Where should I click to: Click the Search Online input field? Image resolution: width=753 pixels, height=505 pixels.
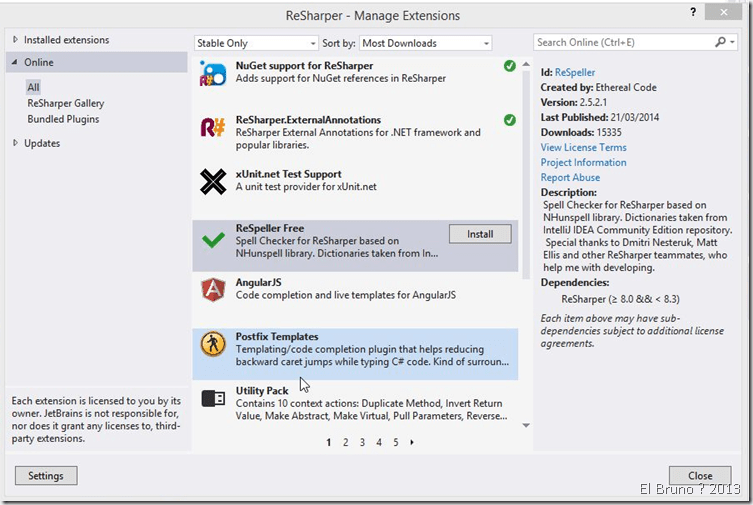623,43
